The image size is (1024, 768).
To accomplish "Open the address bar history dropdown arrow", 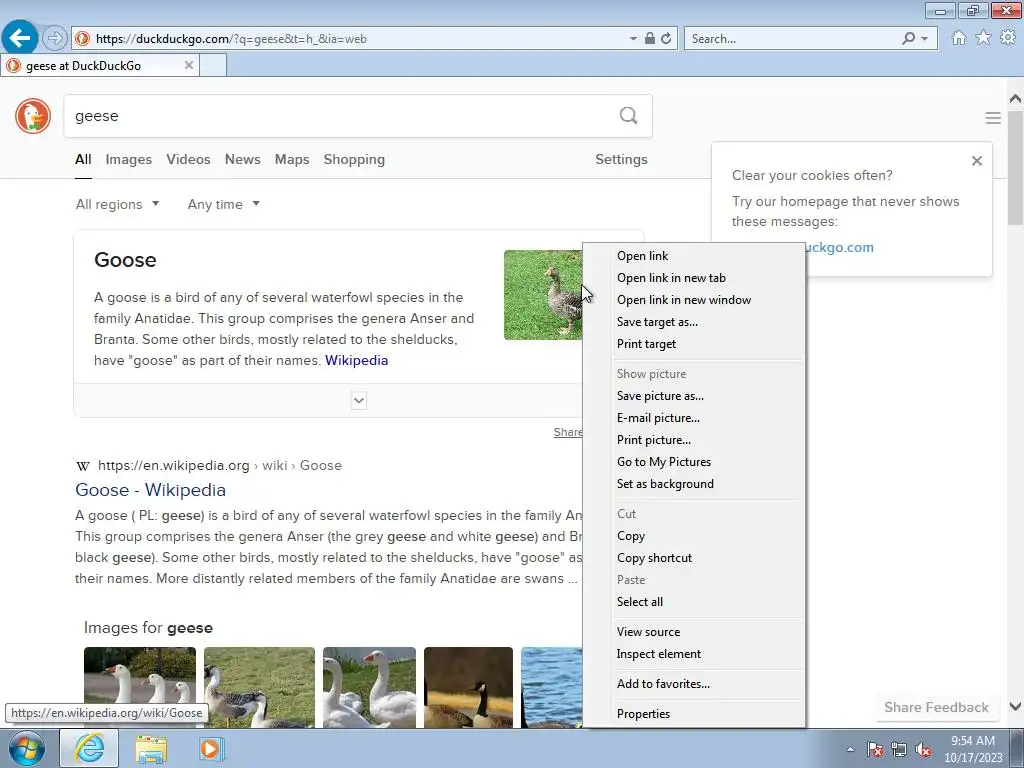I will (x=633, y=39).
